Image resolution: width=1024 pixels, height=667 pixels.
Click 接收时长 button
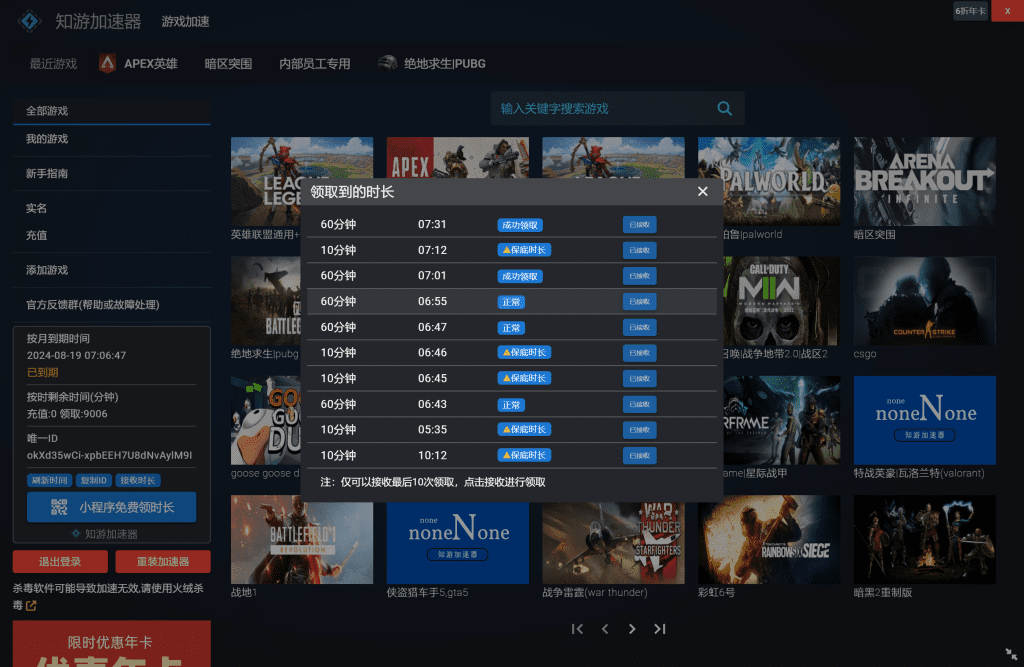(138, 480)
